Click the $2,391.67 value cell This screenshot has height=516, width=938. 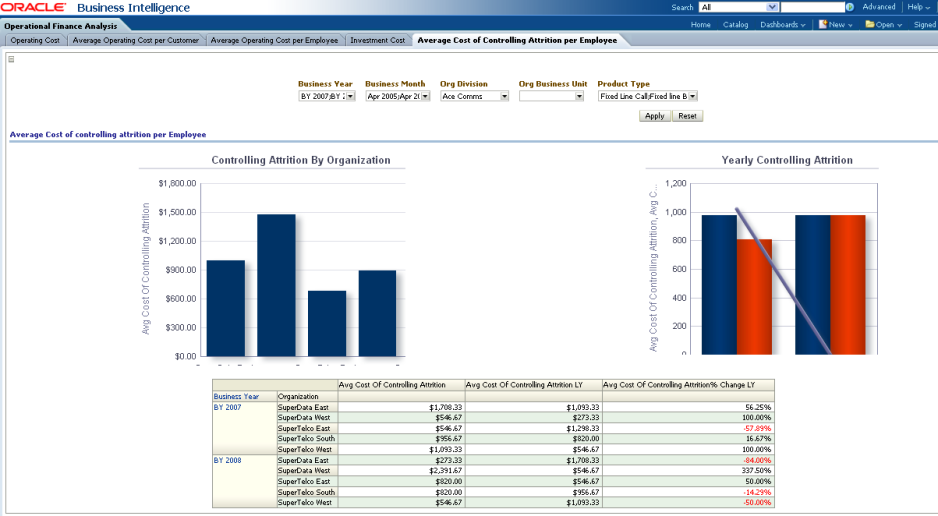pyautogui.click(x=401, y=471)
